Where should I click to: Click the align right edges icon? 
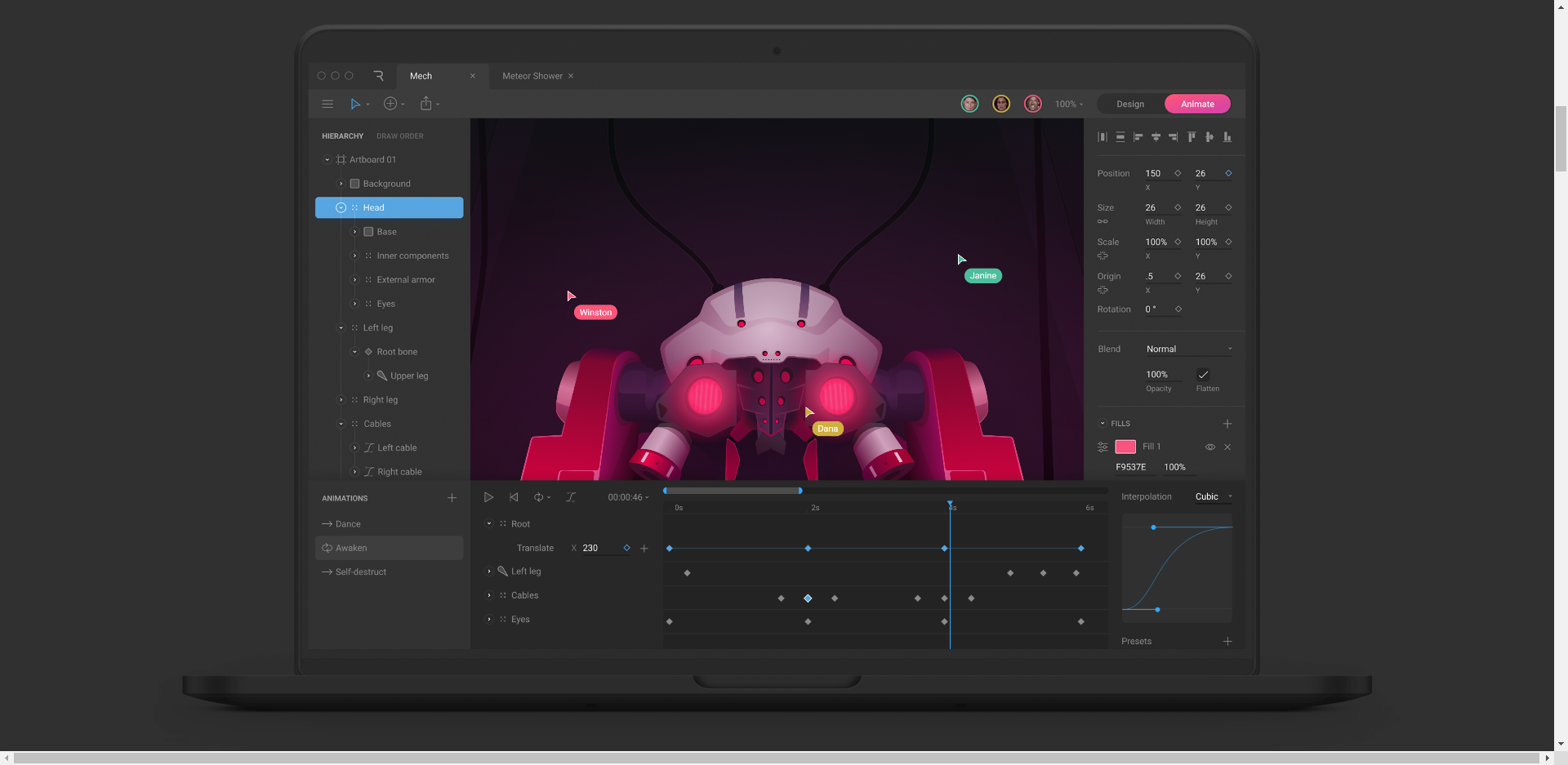click(x=1174, y=137)
